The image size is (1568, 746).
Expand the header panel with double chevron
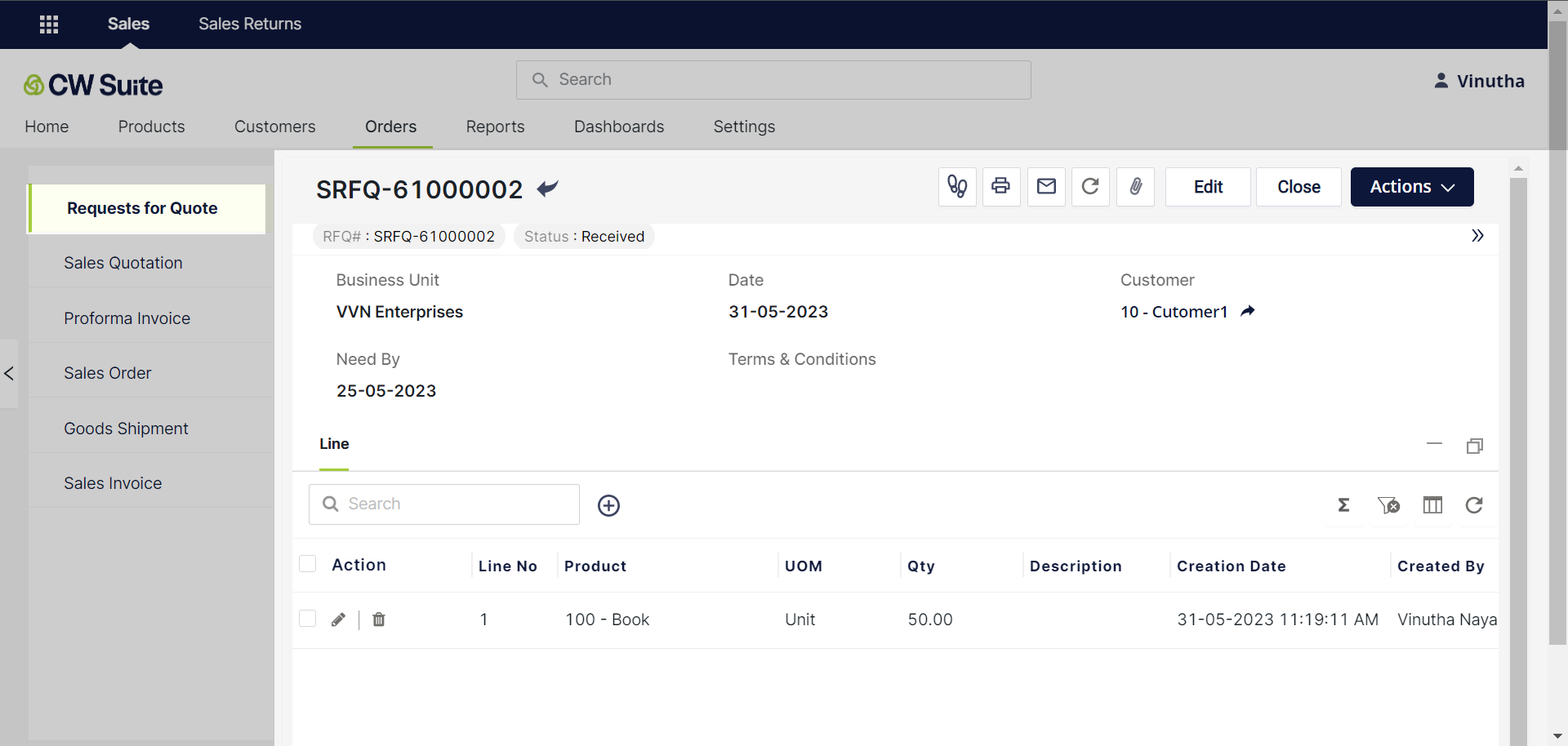tap(1477, 236)
